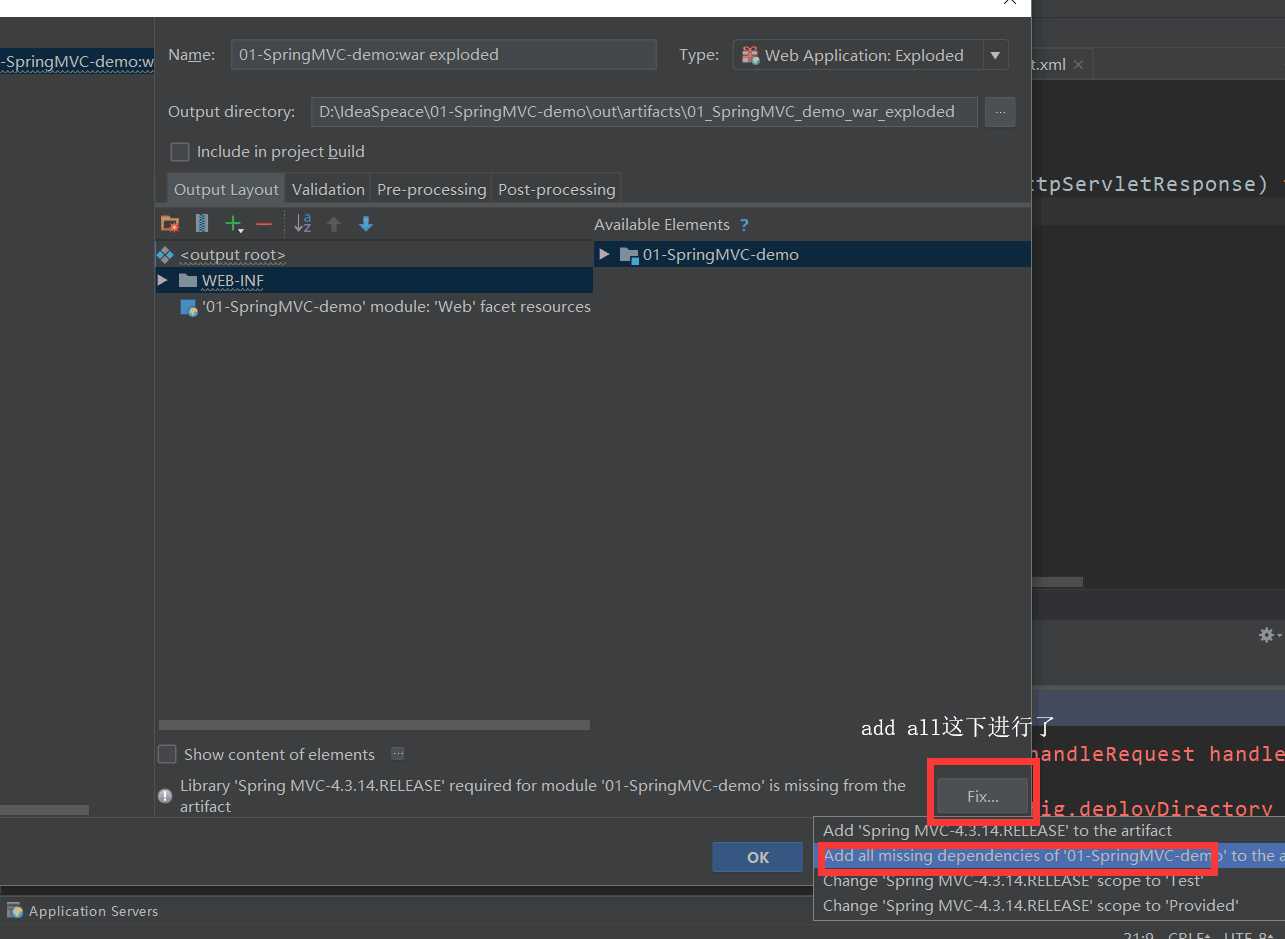Click the Fix... button
The image size is (1285, 939).
pos(983,797)
